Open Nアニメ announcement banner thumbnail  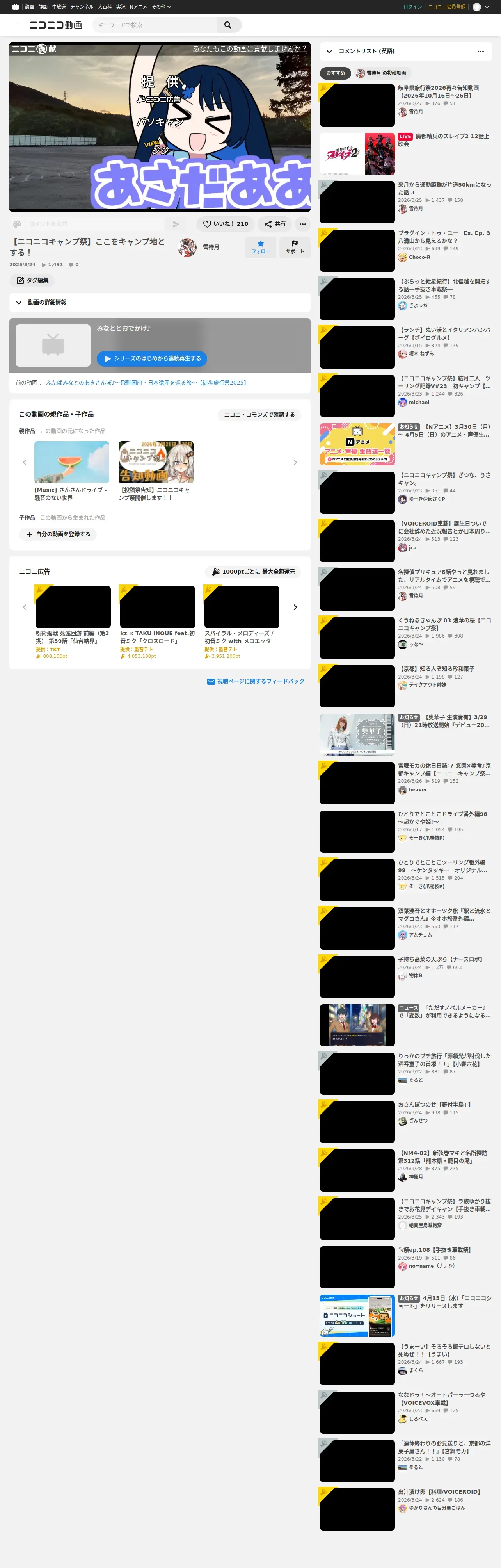(x=357, y=444)
